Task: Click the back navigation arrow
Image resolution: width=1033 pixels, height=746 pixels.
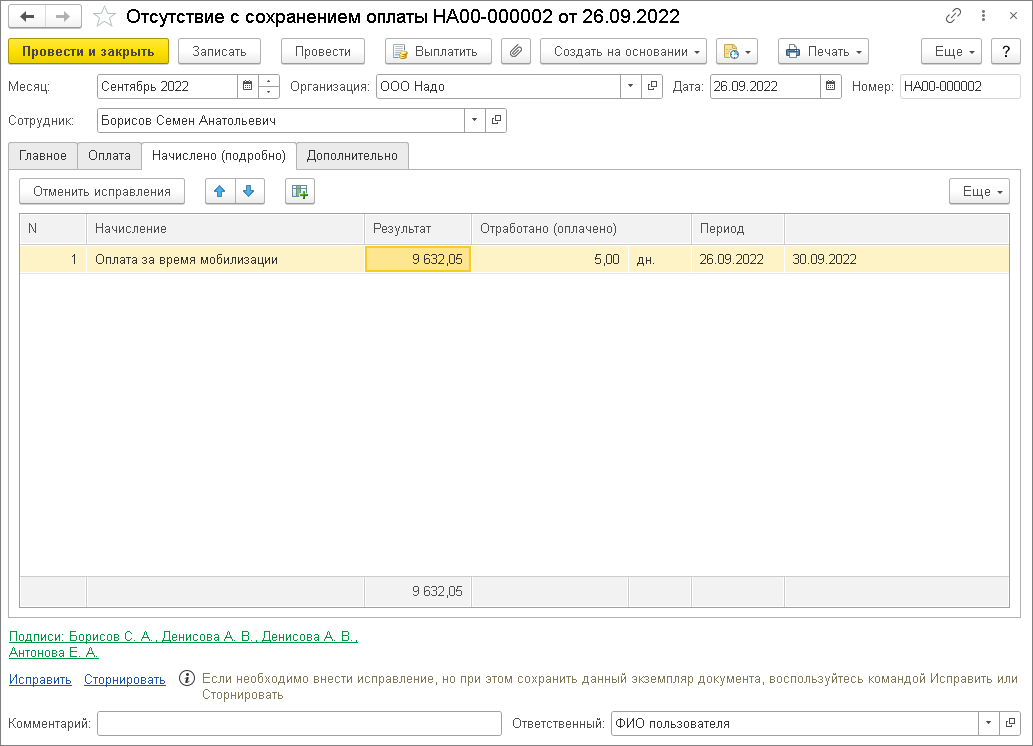Action: (x=27, y=16)
